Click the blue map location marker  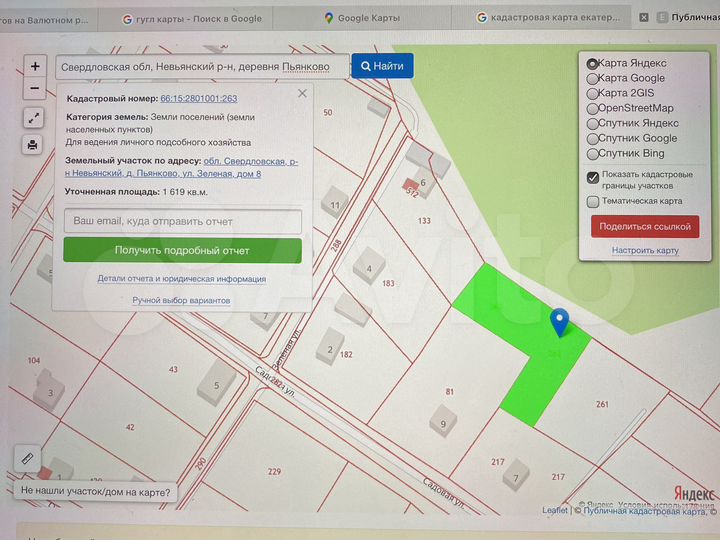coord(560,321)
